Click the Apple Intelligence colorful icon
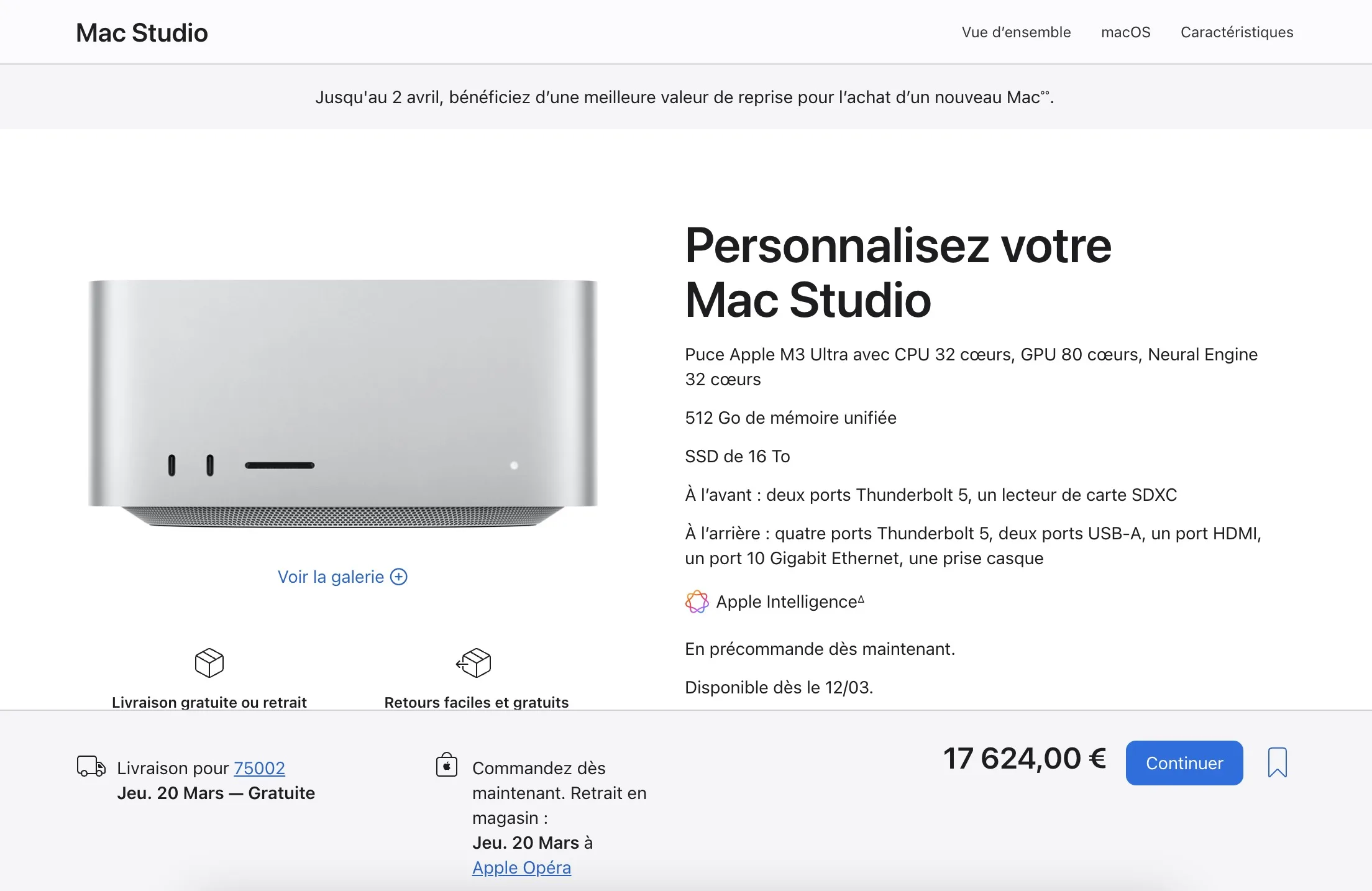The height and width of the screenshot is (891, 1372). click(x=697, y=601)
